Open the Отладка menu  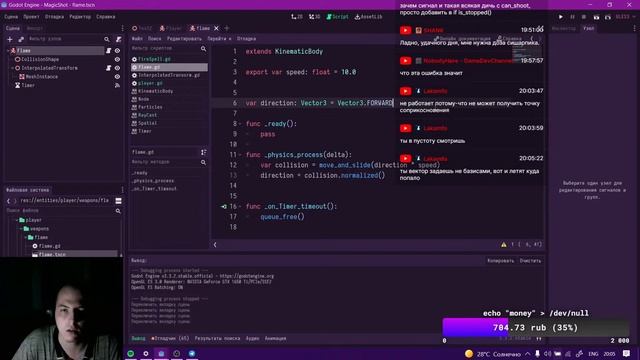tap(54, 17)
